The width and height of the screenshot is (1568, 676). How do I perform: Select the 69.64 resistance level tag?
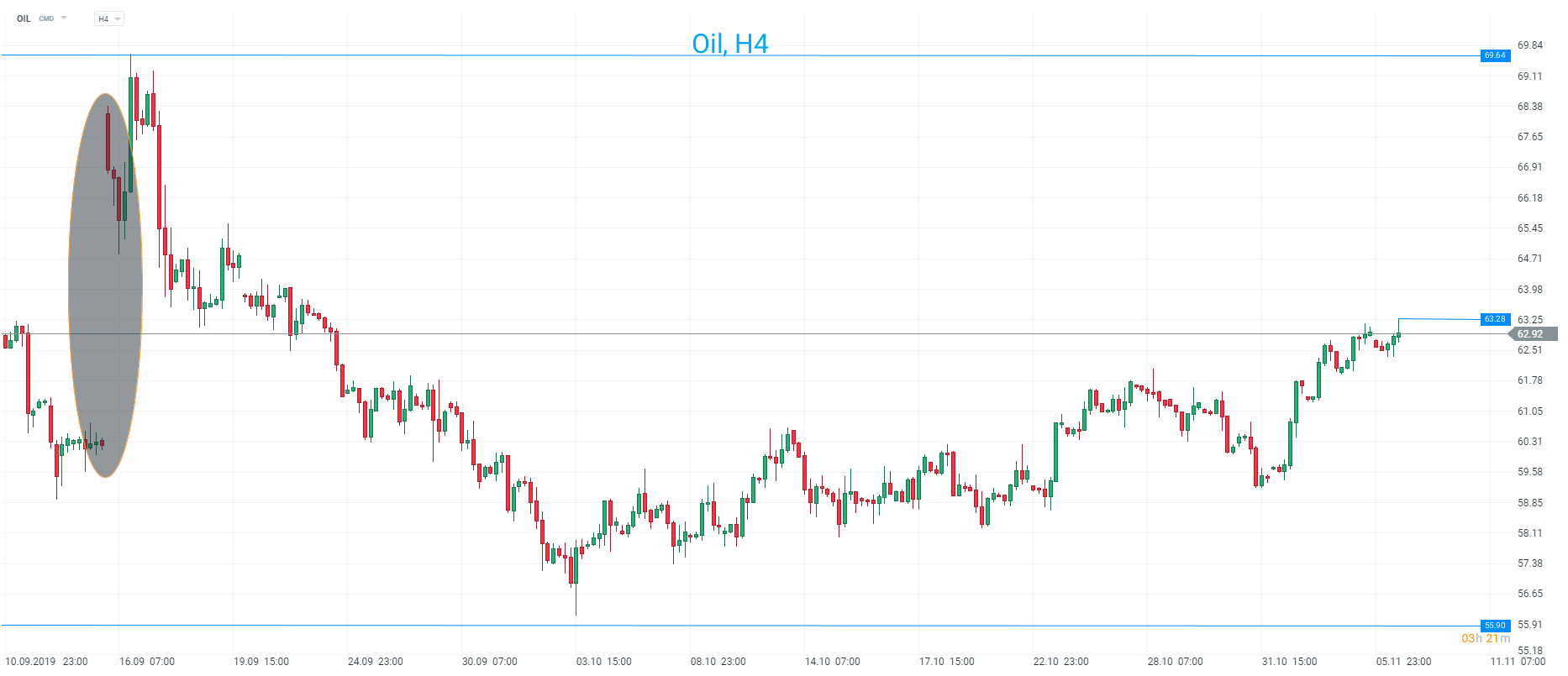1495,55
